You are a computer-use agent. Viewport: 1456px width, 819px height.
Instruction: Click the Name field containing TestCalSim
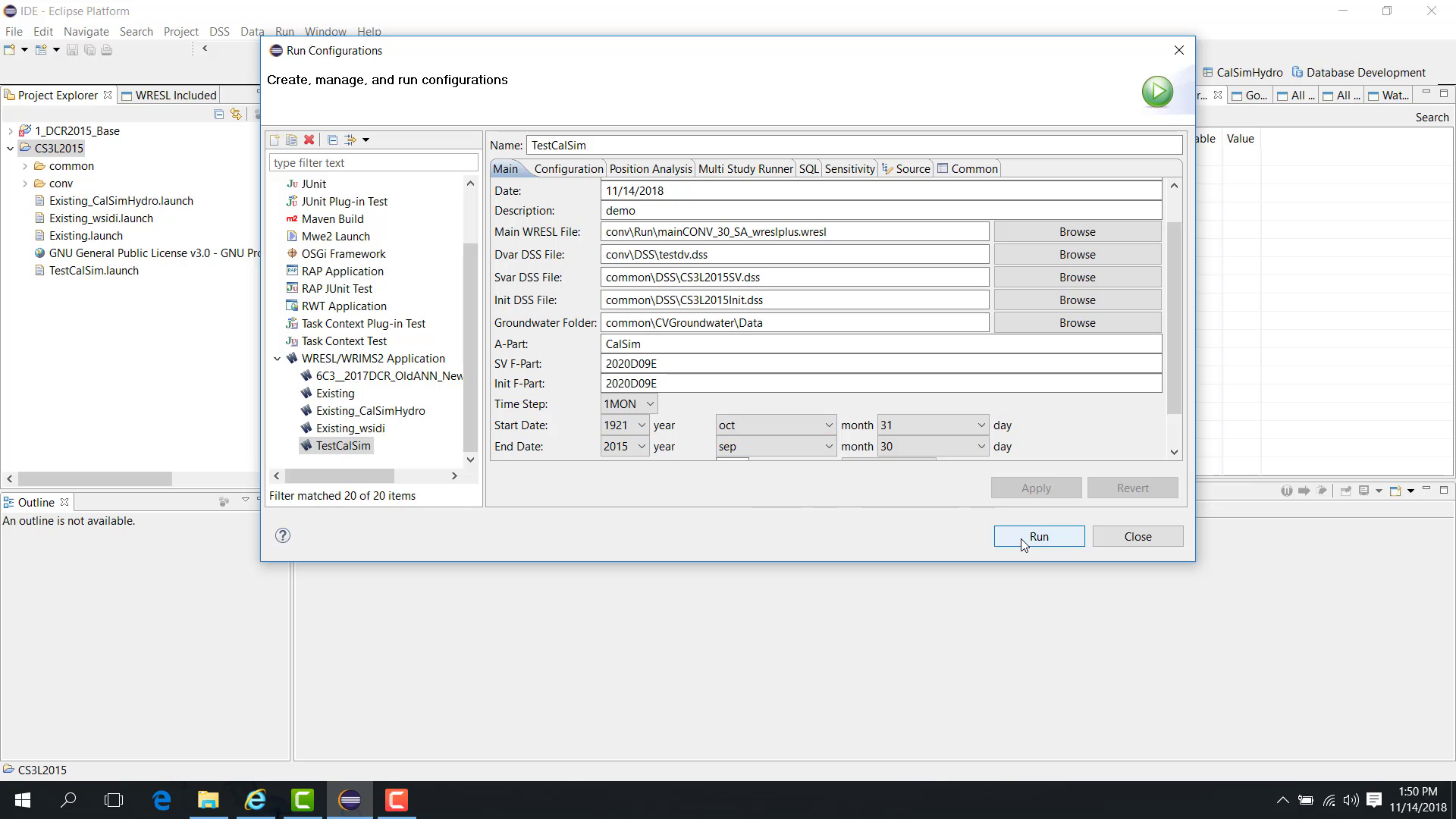tap(854, 146)
